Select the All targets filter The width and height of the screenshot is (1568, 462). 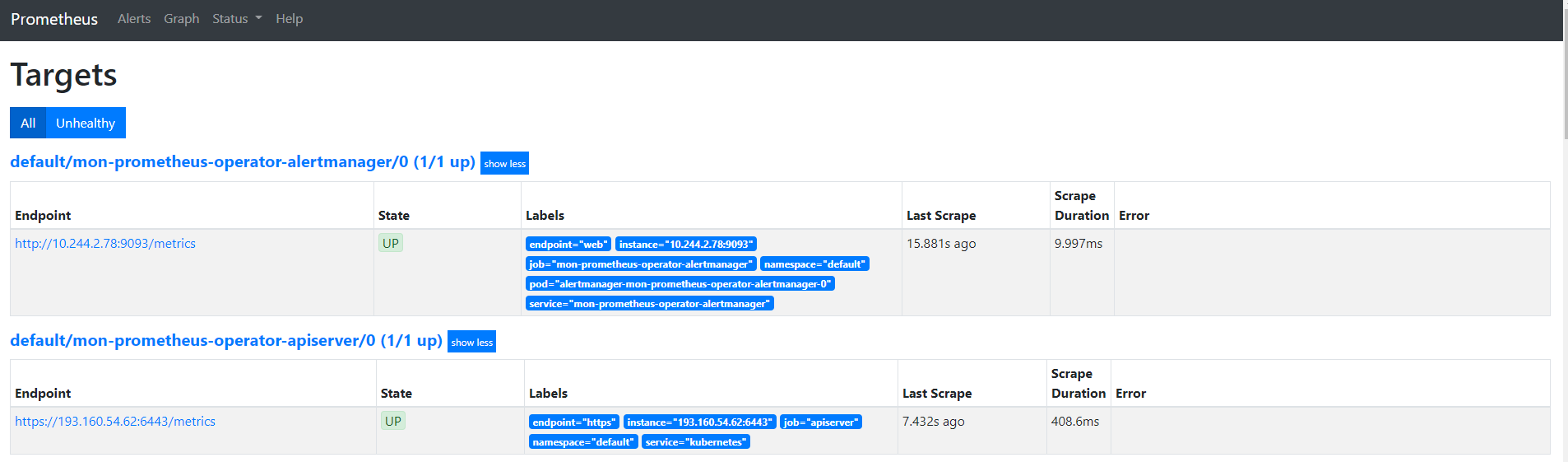[x=28, y=123]
